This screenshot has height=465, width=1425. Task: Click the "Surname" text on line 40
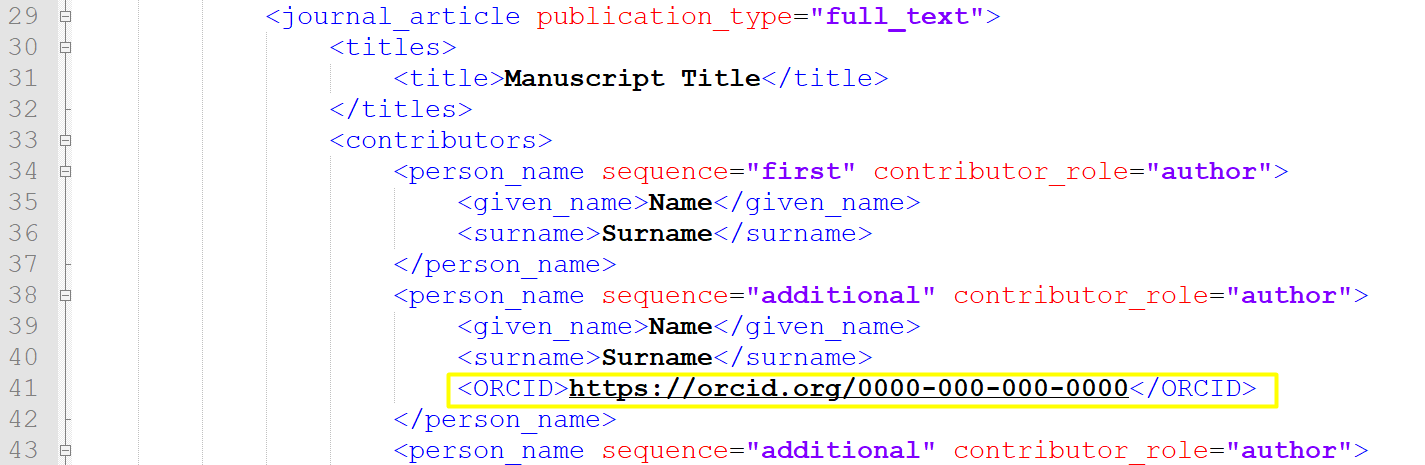[x=656, y=357]
